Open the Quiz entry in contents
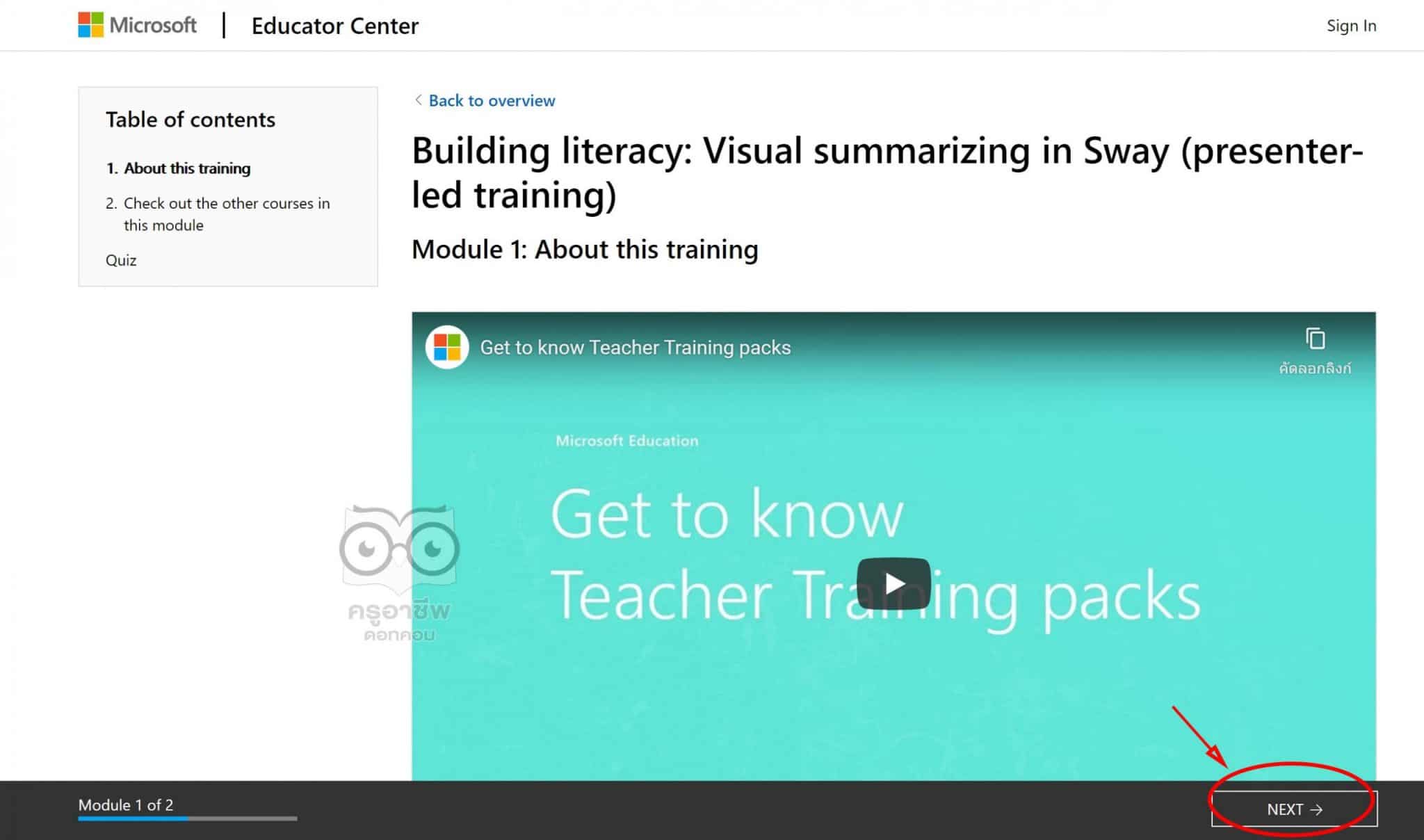This screenshot has width=1424, height=840. coord(121,260)
